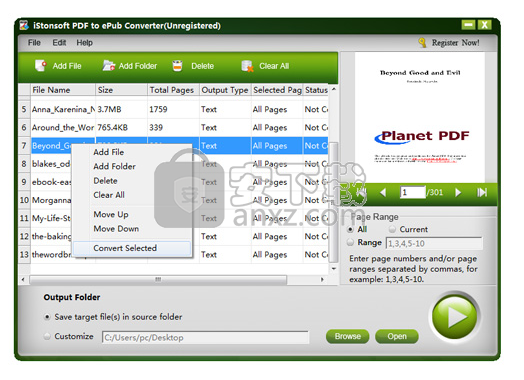Click the File Name column header
Image resolution: width=524 pixels, height=380 pixels.
coord(63,90)
